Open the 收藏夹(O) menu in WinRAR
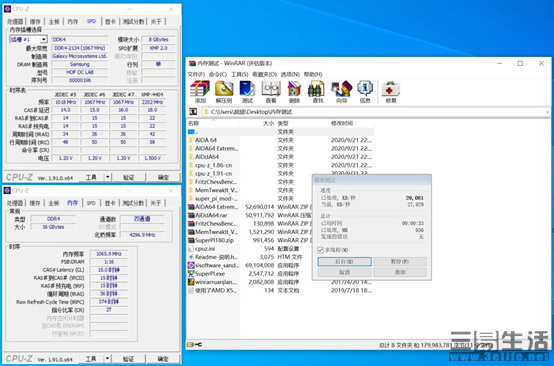This screenshot has width=554, height=366. [264, 74]
